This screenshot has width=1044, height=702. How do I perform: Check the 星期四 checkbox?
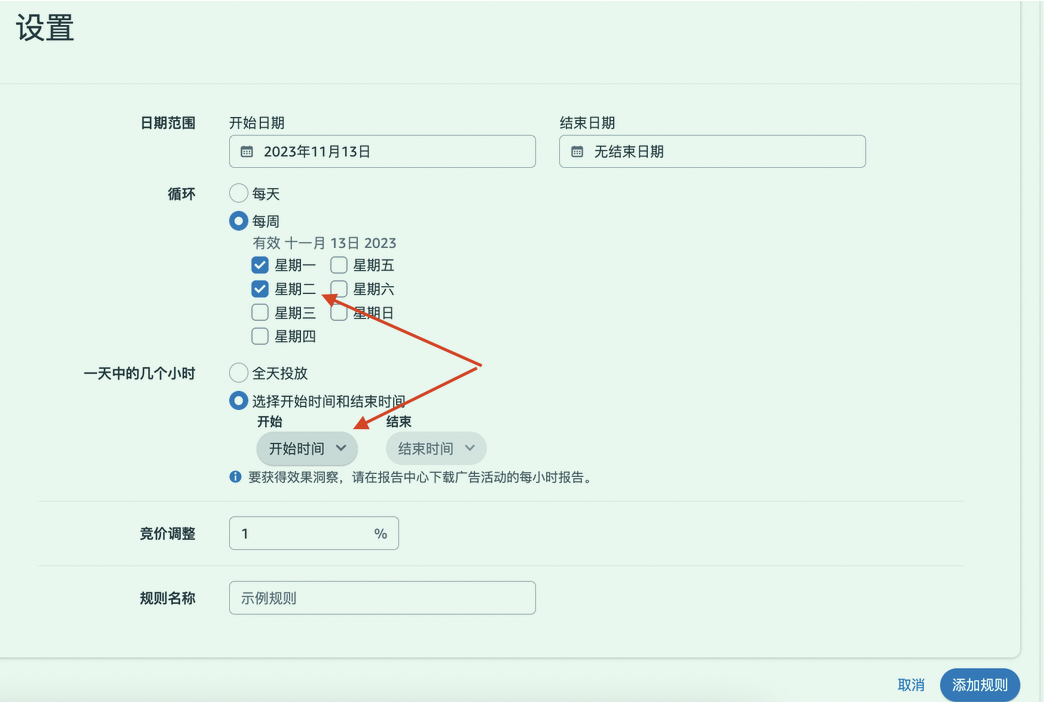tap(259, 336)
